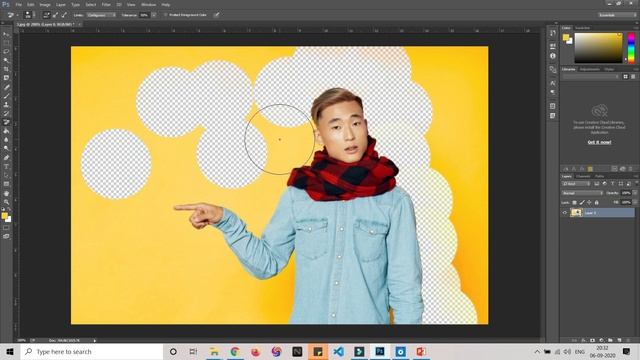Hide Layer 0 visibility eye
Viewport: 640px width, 360px height.
(x=565, y=213)
